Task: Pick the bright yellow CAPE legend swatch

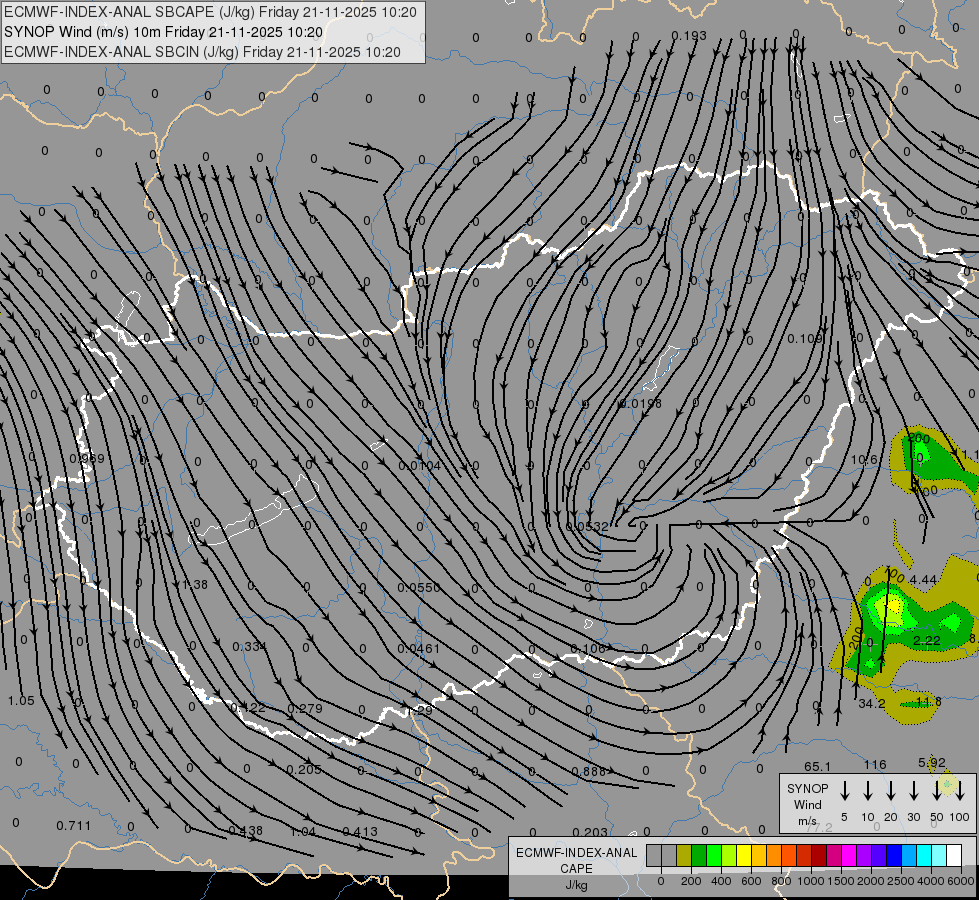Action: (x=744, y=855)
